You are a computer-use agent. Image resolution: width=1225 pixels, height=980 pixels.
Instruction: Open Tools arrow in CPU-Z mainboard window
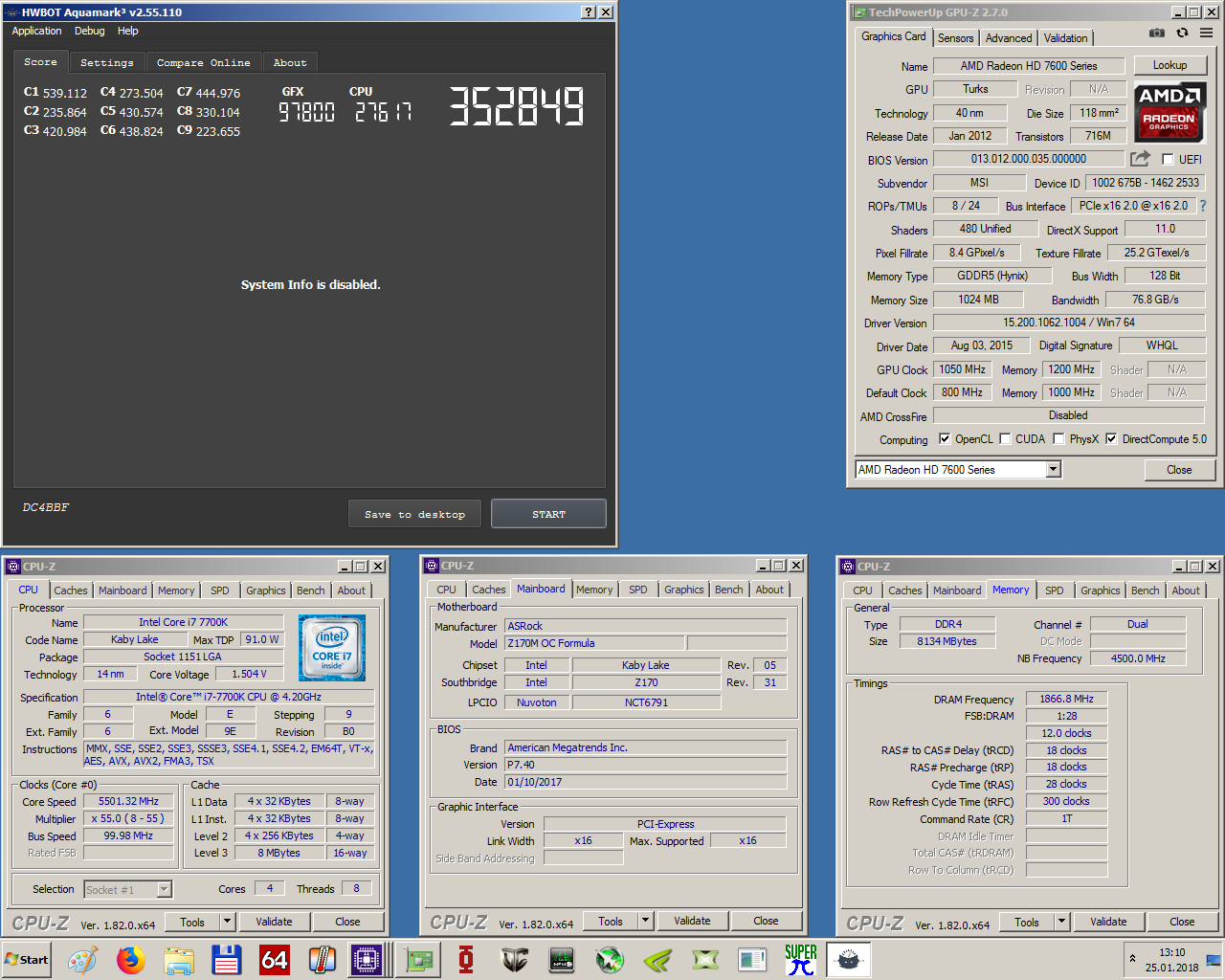click(x=645, y=921)
